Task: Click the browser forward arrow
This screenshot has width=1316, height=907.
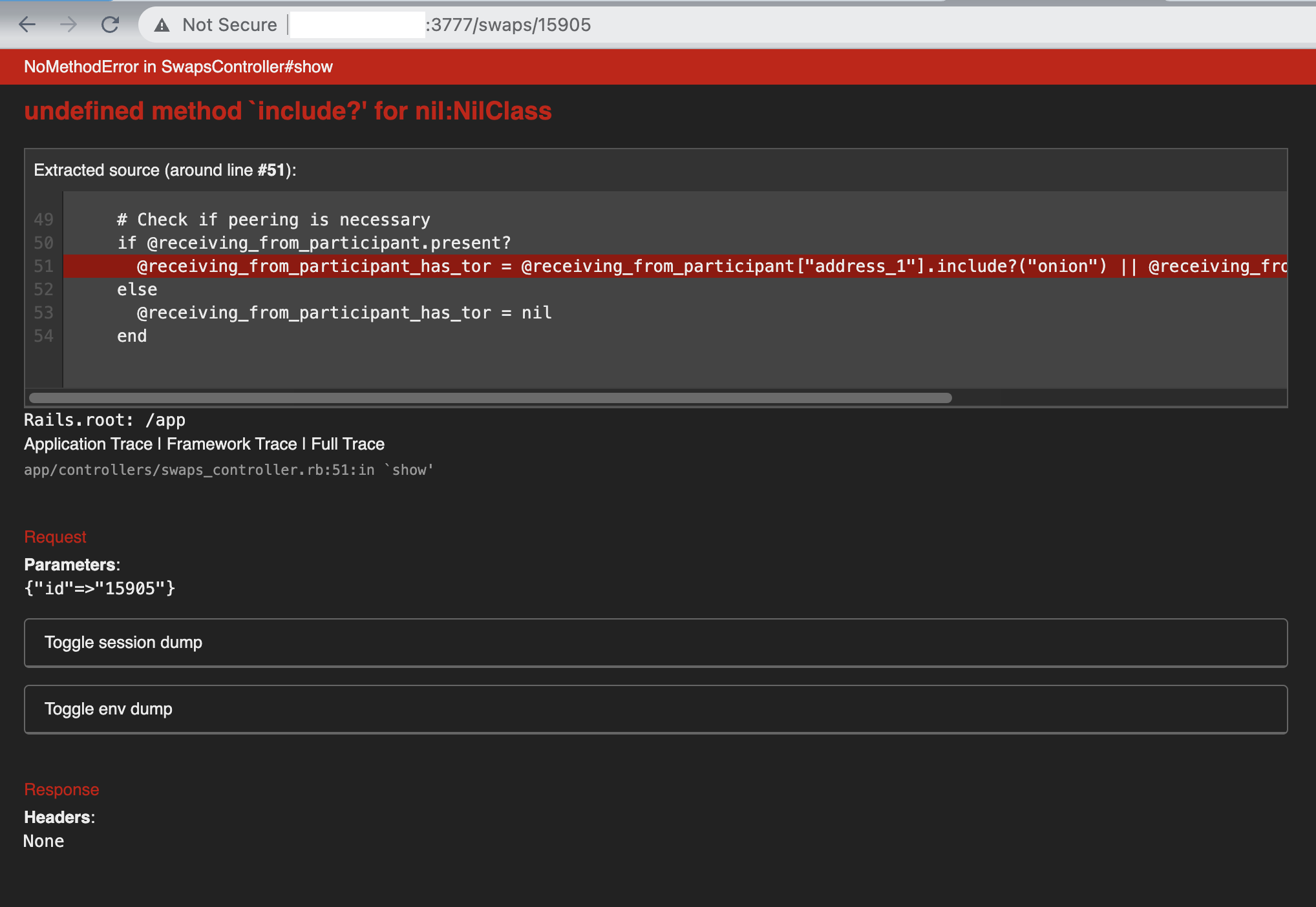Action: coord(68,25)
